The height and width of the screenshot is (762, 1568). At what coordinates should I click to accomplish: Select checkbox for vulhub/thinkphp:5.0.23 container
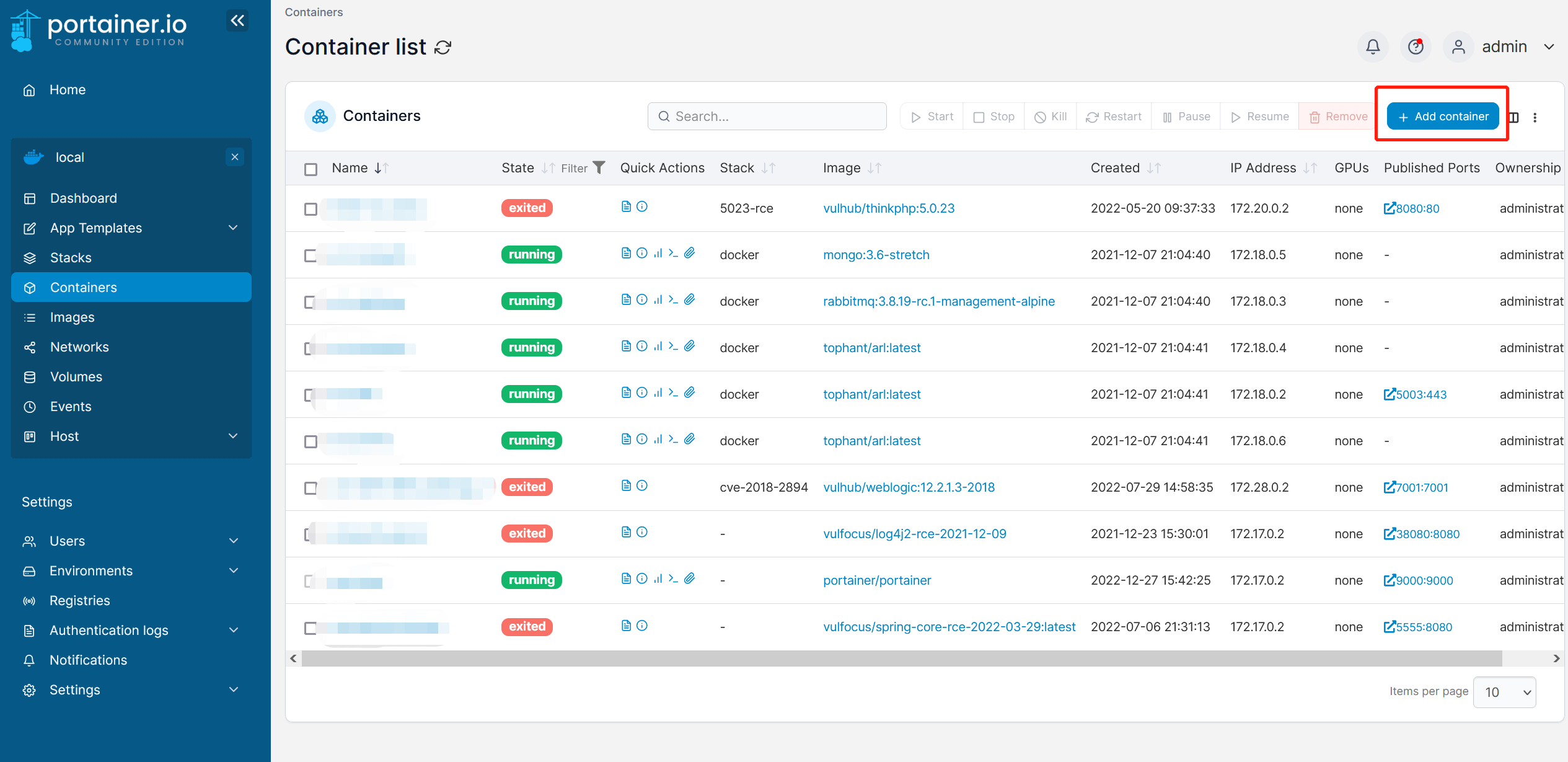[x=311, y=209]
